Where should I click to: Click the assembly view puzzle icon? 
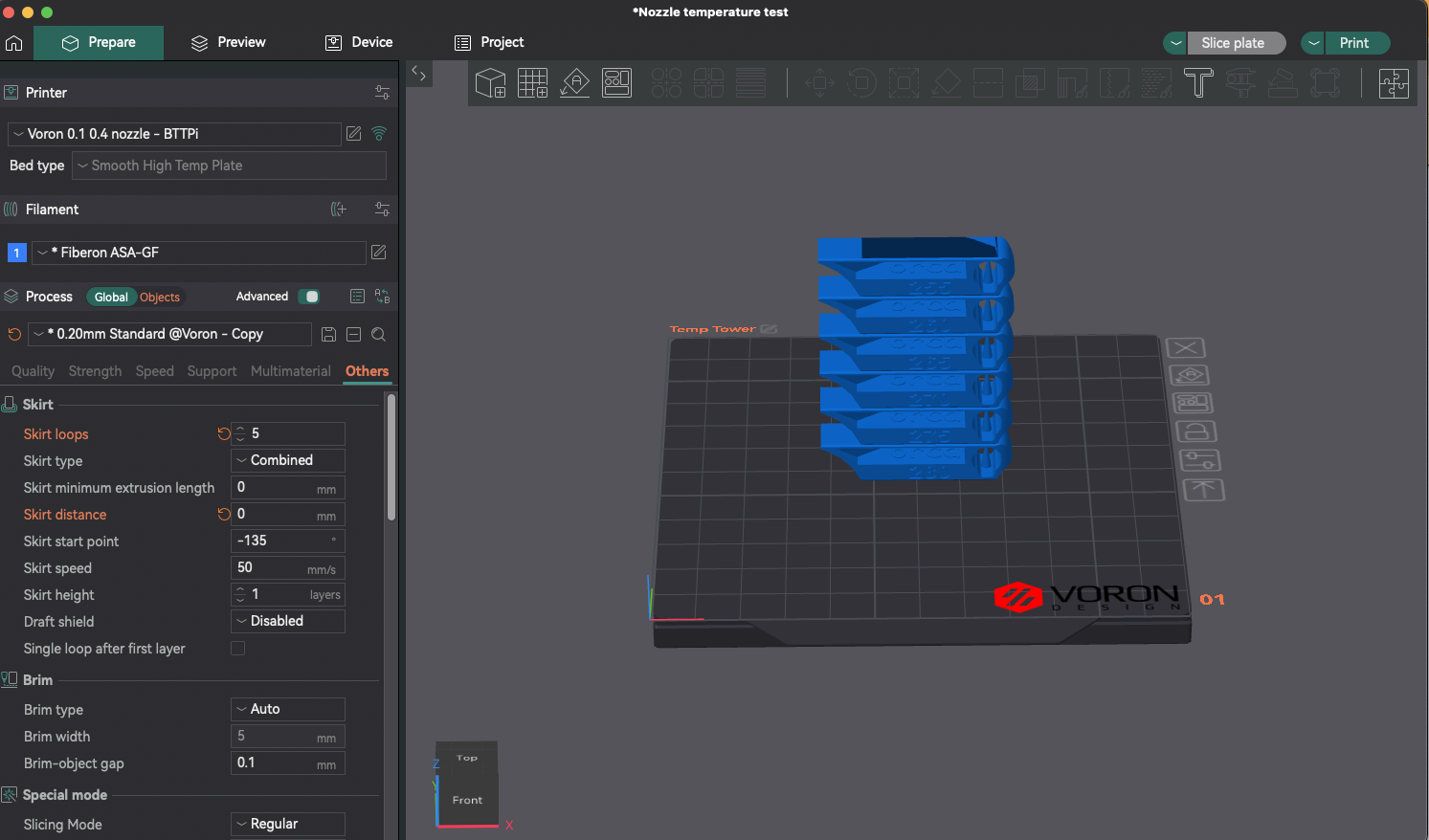tap(1394, 83)
